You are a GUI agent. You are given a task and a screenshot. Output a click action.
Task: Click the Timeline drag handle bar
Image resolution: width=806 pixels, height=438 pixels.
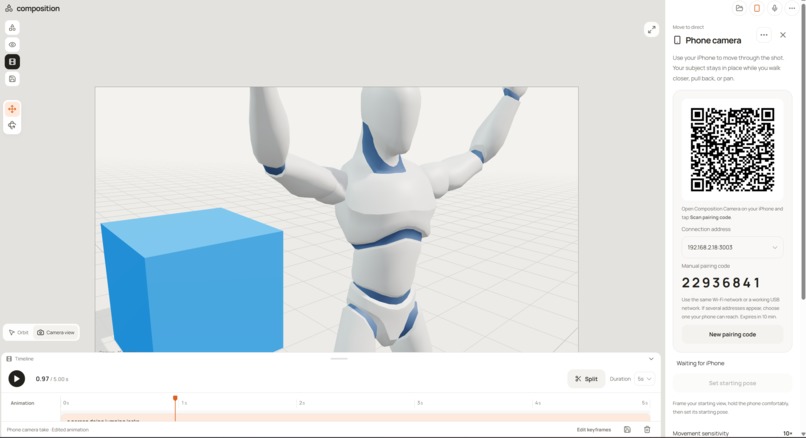[x=339, y=358]
